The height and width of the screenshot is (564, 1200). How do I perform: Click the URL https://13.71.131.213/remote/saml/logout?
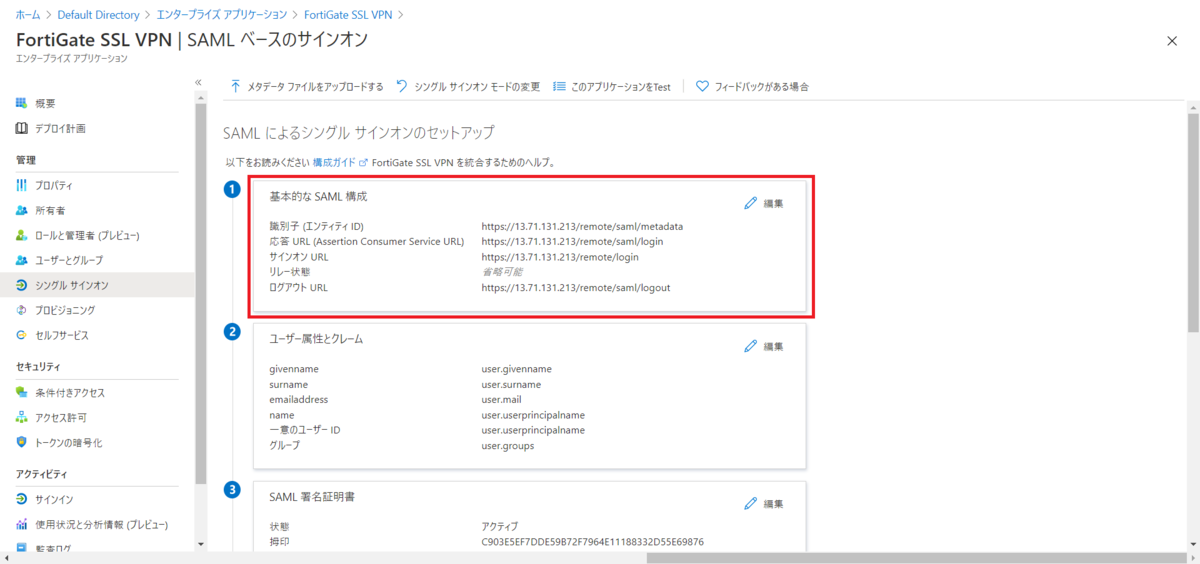tap(575, 287)
